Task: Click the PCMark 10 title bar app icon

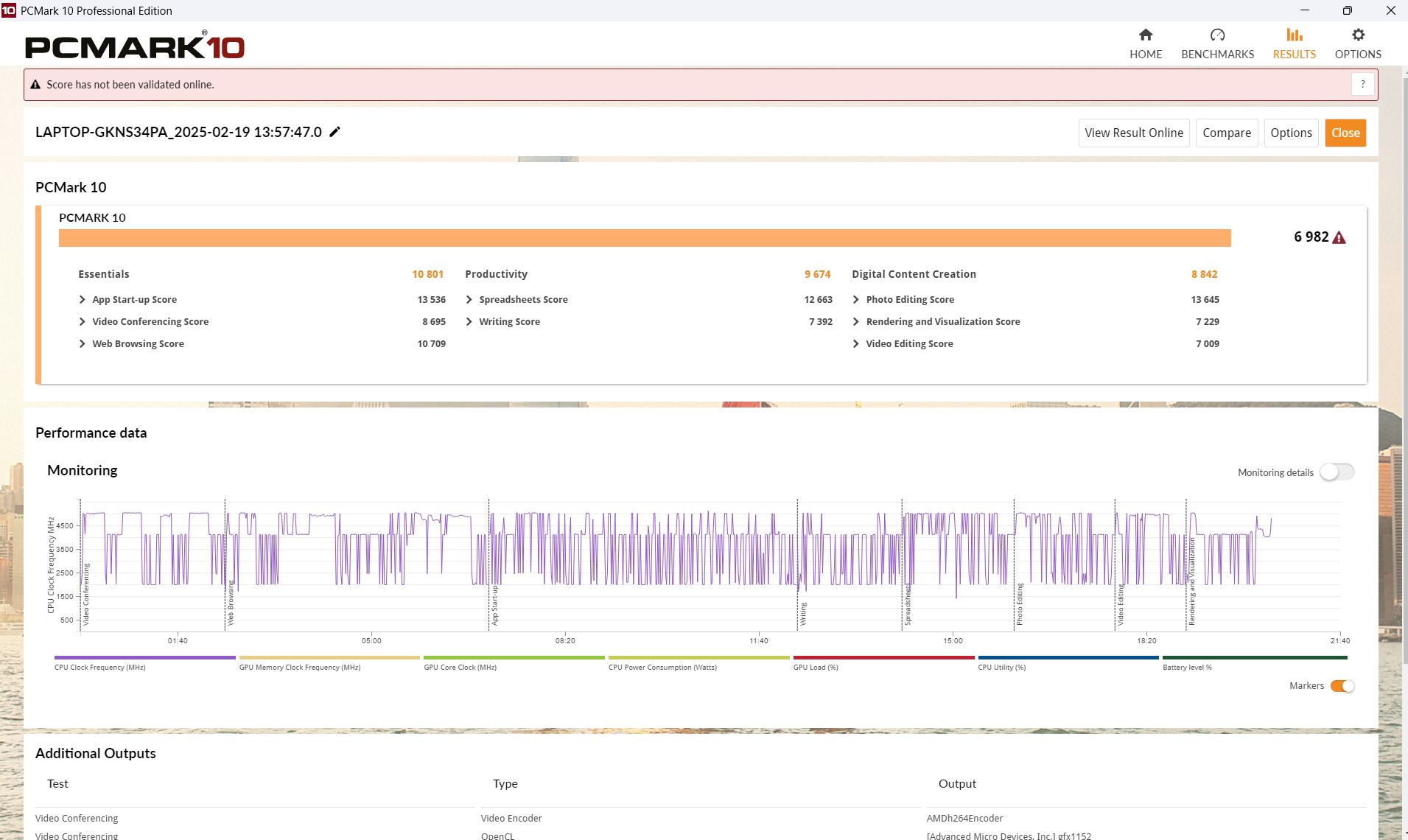Action: (x=9, y=10)
